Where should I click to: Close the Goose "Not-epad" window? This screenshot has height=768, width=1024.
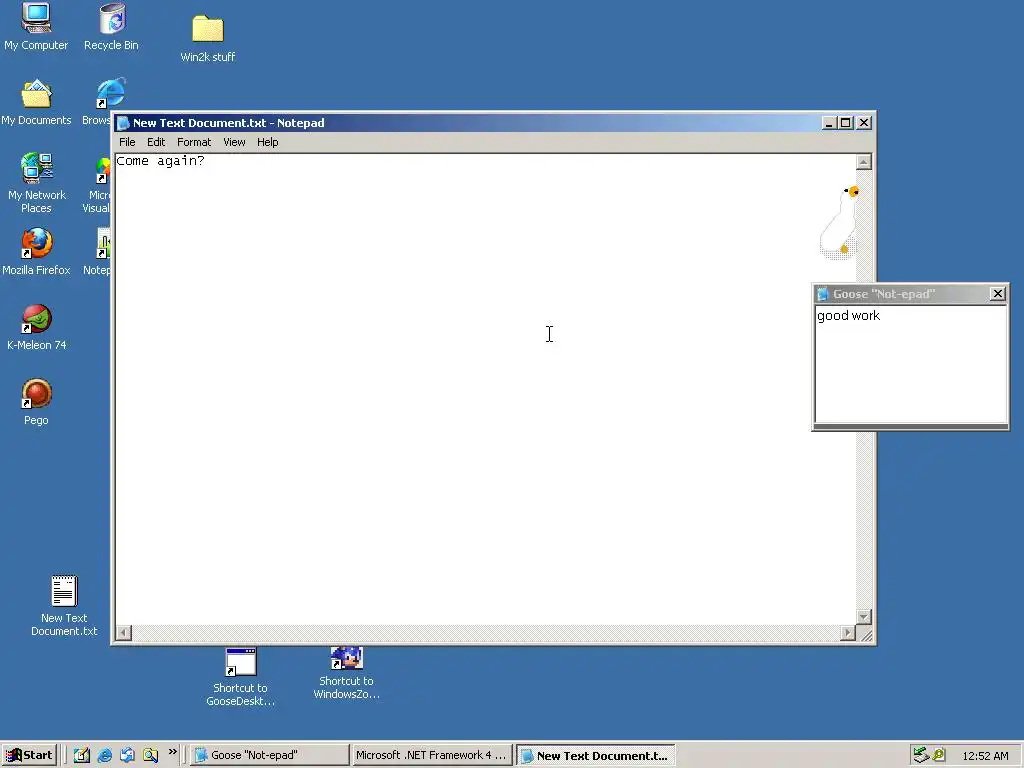pyautogui.click(x=997, y=294)
